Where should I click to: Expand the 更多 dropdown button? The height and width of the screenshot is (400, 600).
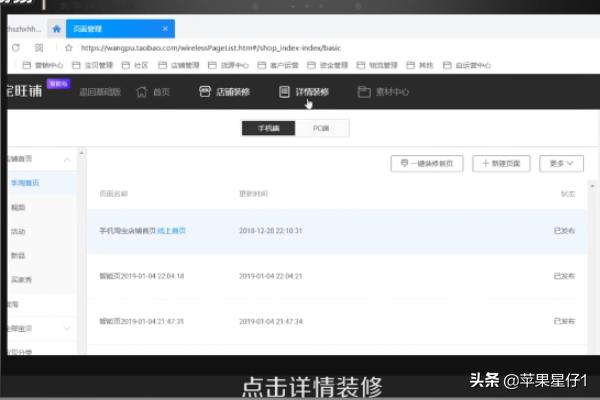click(560, 163)
